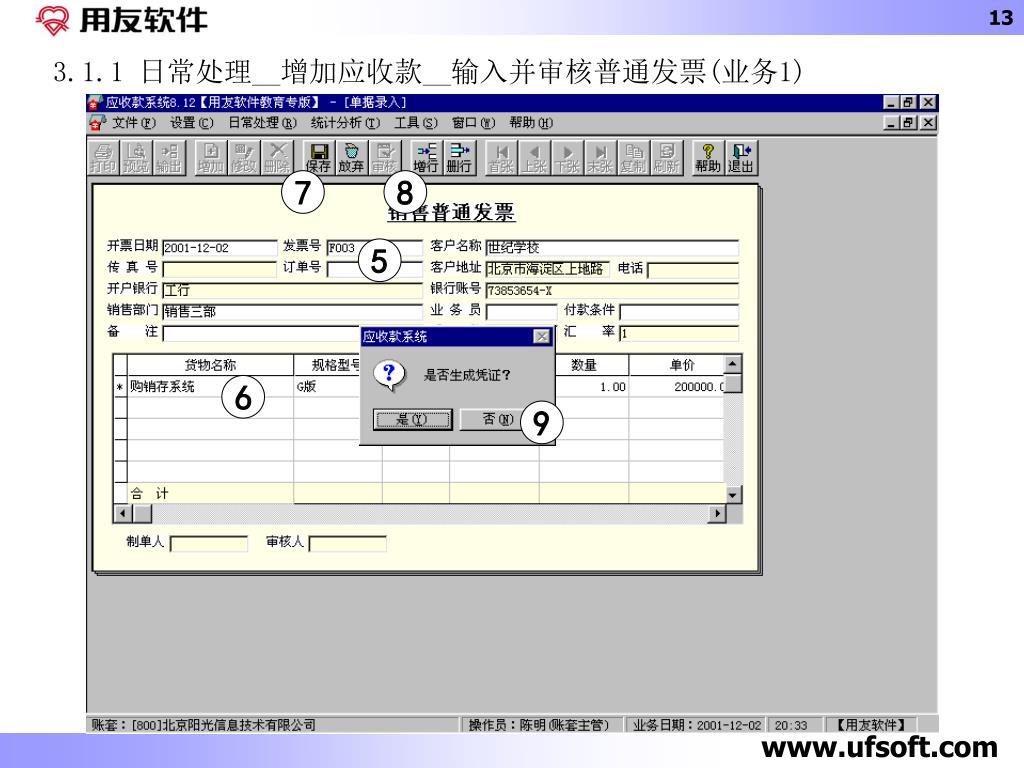1024x768 pixels.
Task: Click the 修改 (Modify) toolbar icon
Action: [243, 158]
